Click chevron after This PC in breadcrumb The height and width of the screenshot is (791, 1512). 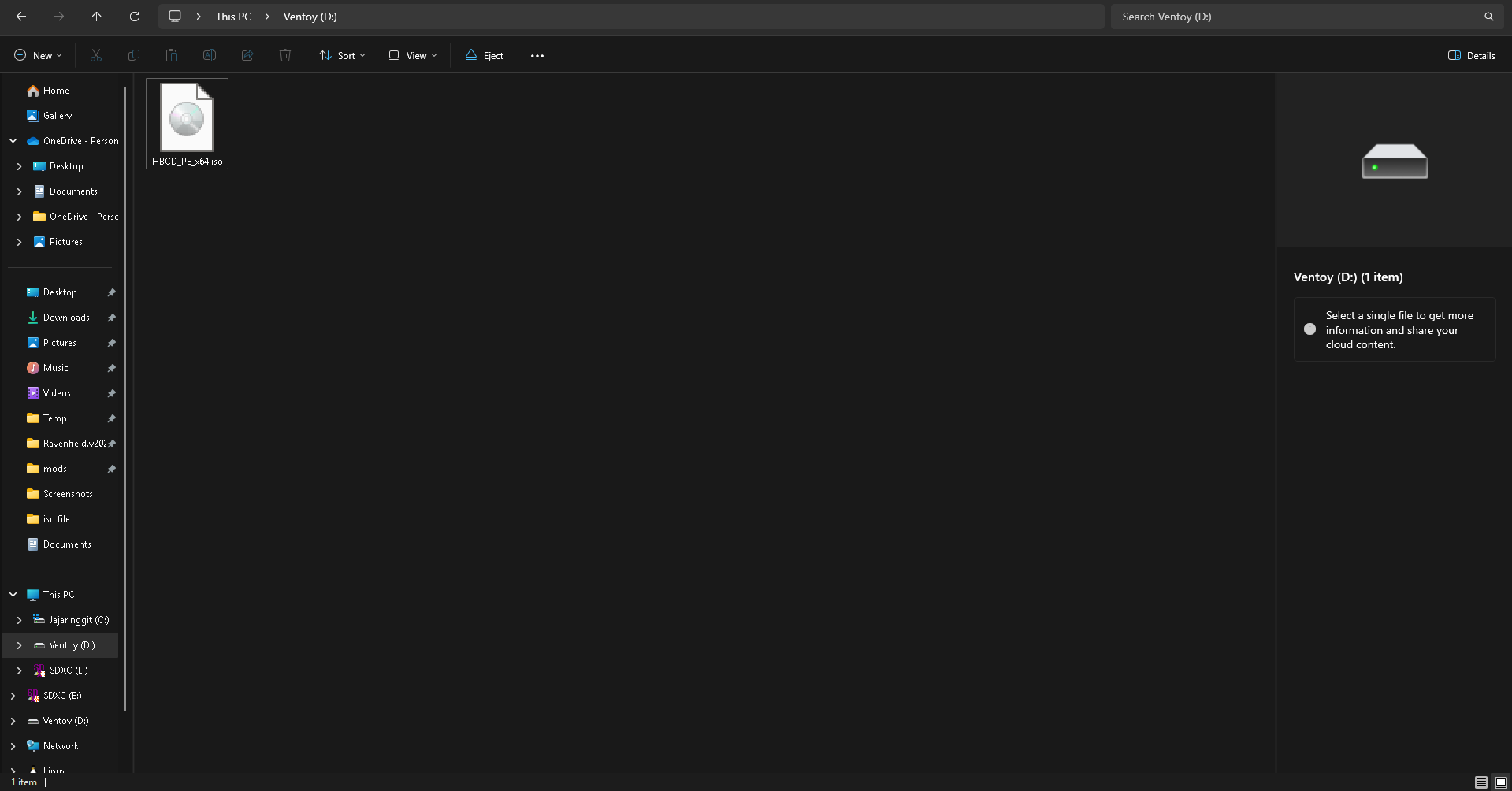click(x=267, y=17)
